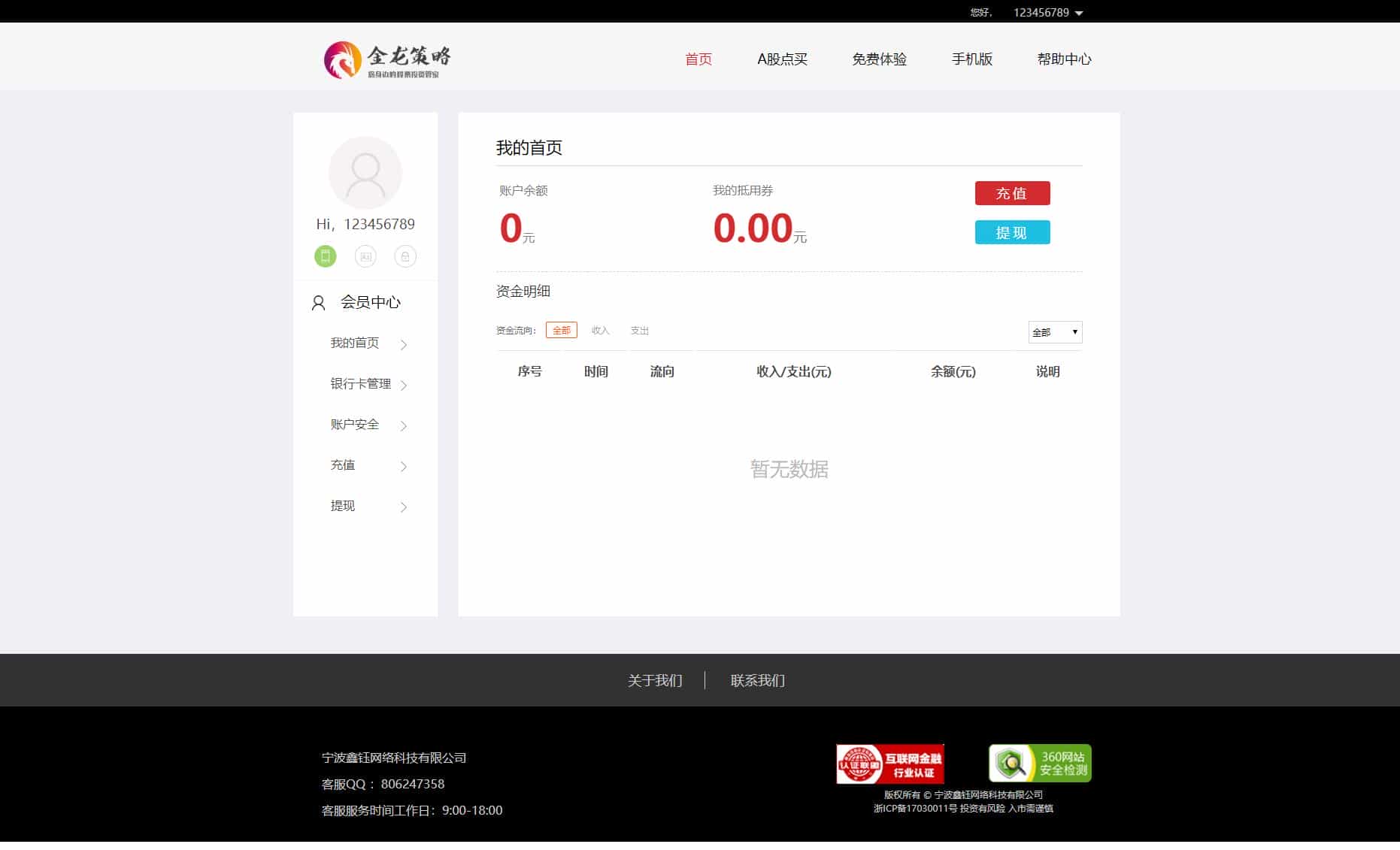Image resolution: width=1400 pixels, height=850 pixels.
Task: Open 帮助中心 in the navigation
Action: tap(1064, 59)
